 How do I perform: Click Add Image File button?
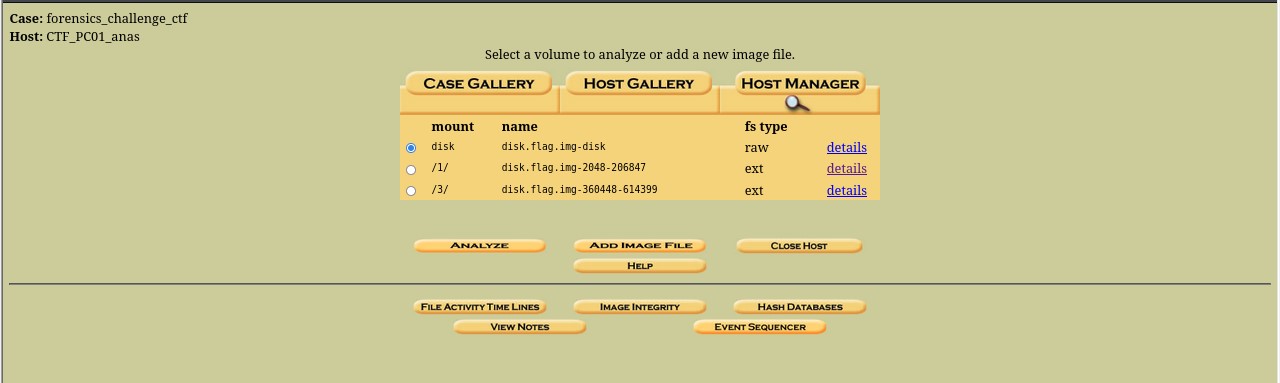click(640, 245)
